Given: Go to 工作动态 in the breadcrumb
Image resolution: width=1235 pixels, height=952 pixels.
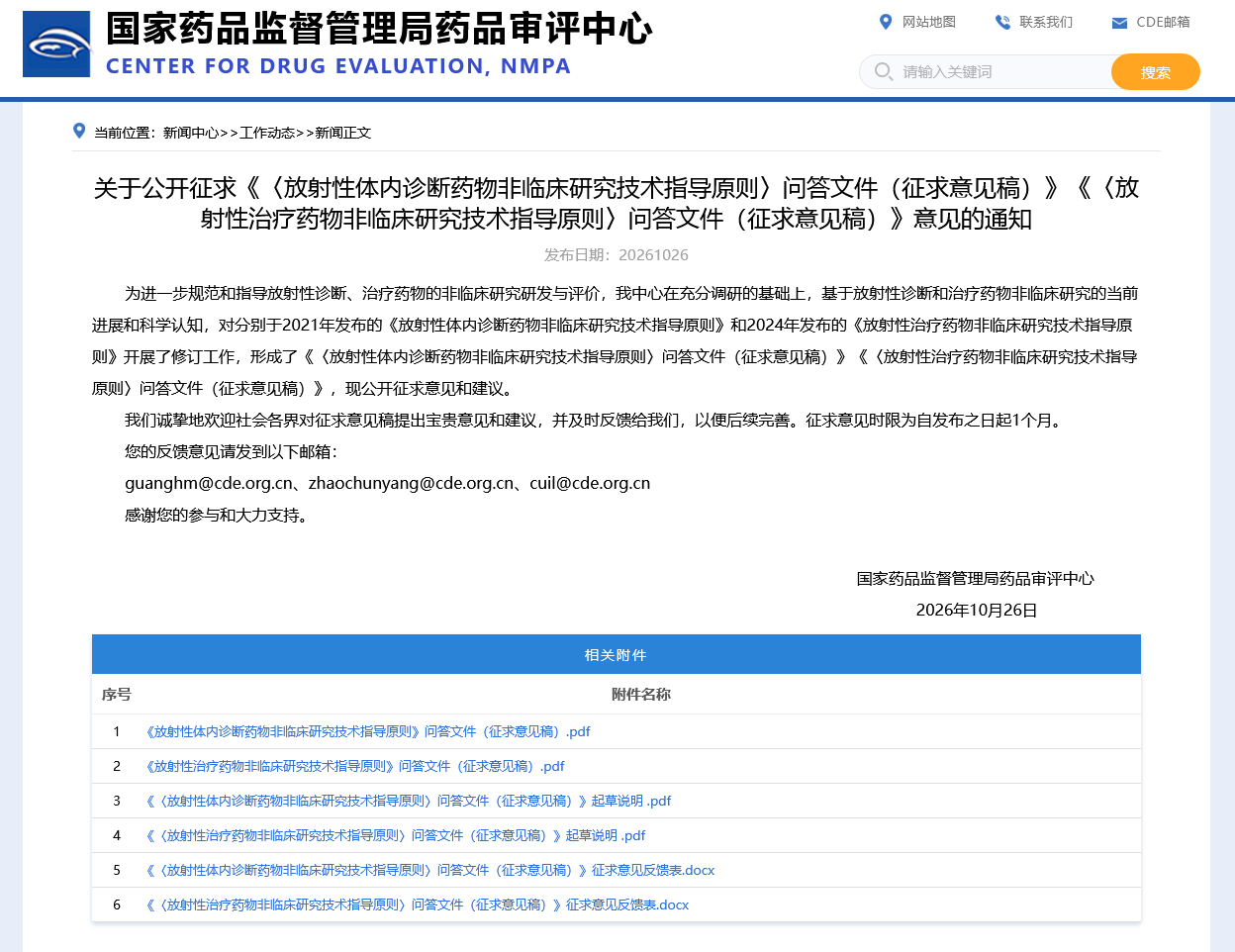Looking at the screenshot, I should [x=267, y=133].
